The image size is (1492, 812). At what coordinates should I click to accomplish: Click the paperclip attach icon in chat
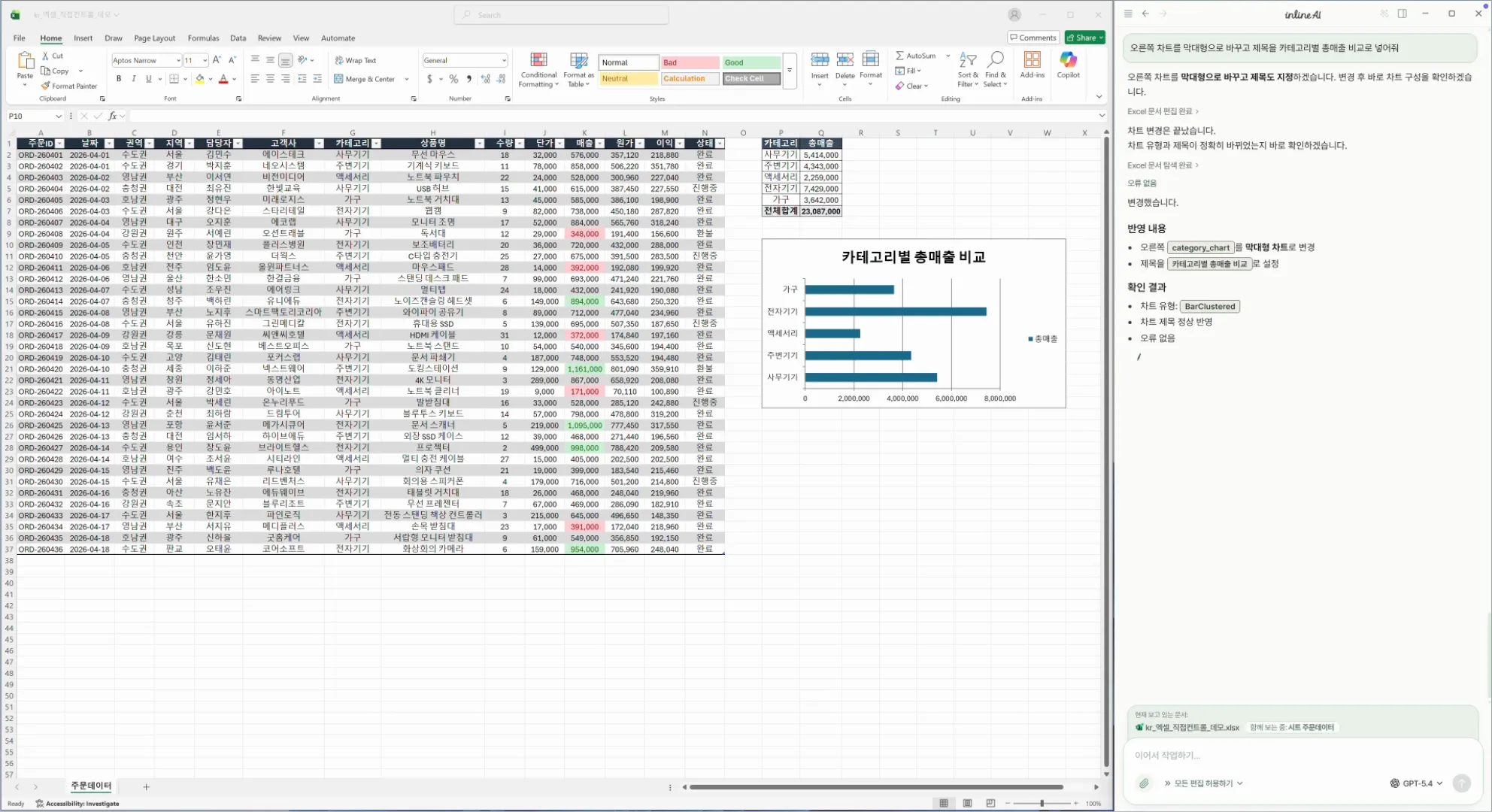pyautogui.click(x=1144, y=783)
